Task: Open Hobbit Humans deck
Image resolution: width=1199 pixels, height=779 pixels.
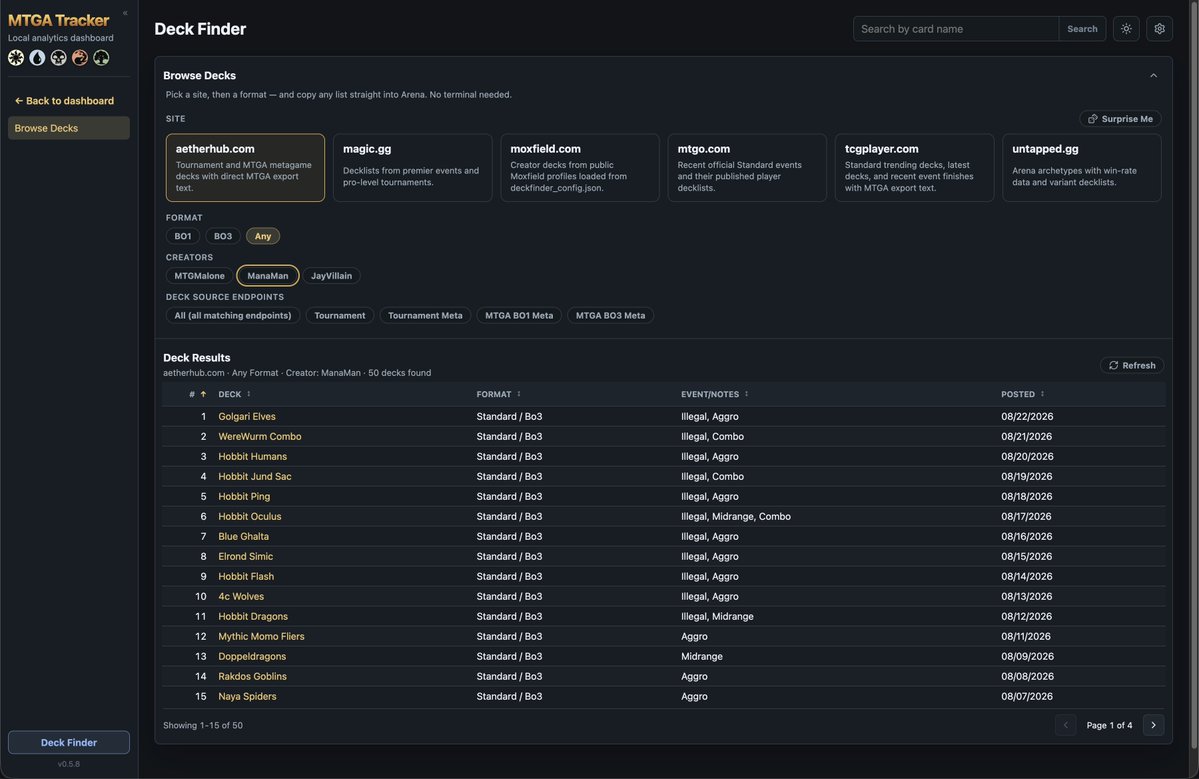Action: (252, 456)
